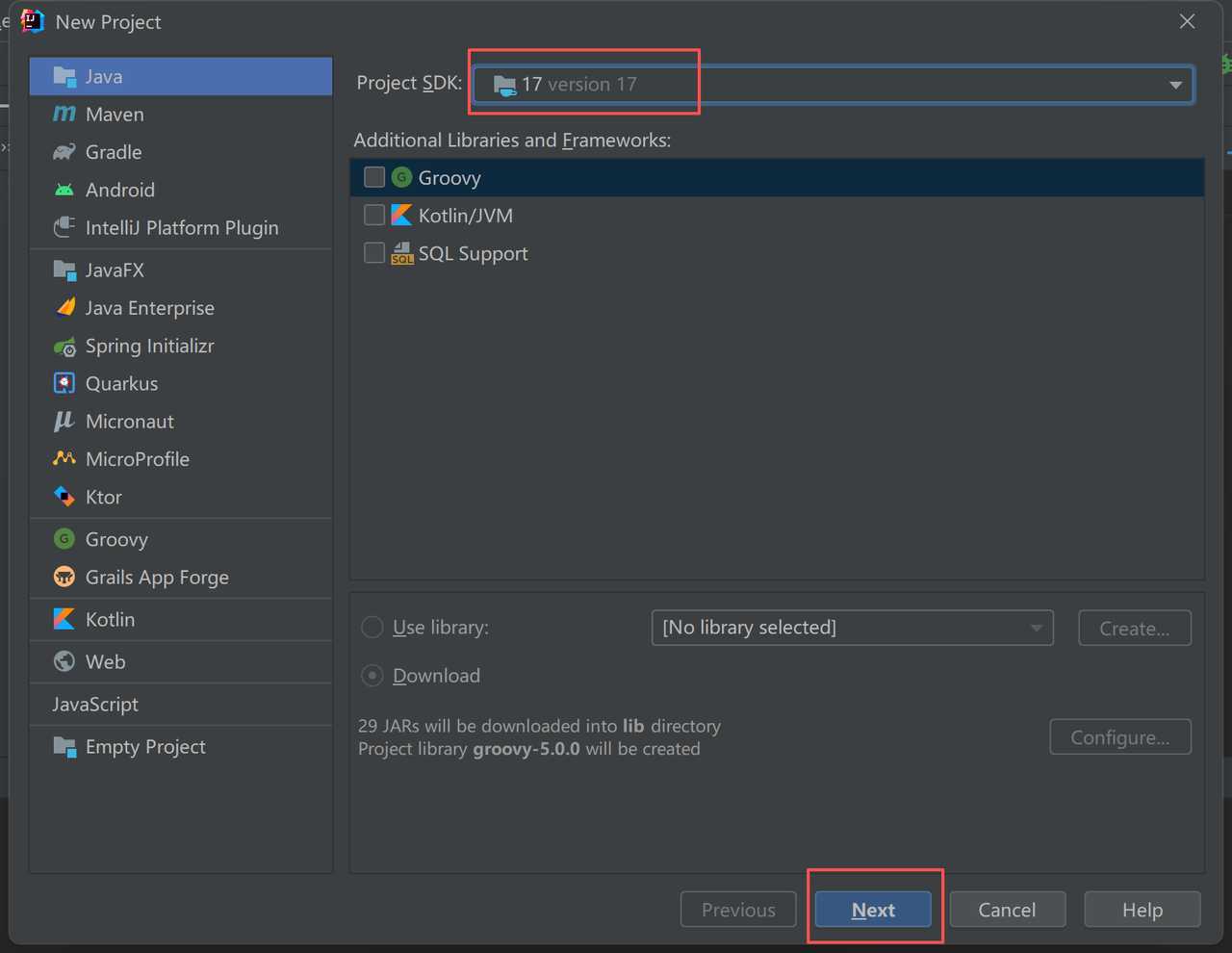Click the SDK value text '17 version 17'
Viewport: 1232px width, 953px height.
[579, 85]
